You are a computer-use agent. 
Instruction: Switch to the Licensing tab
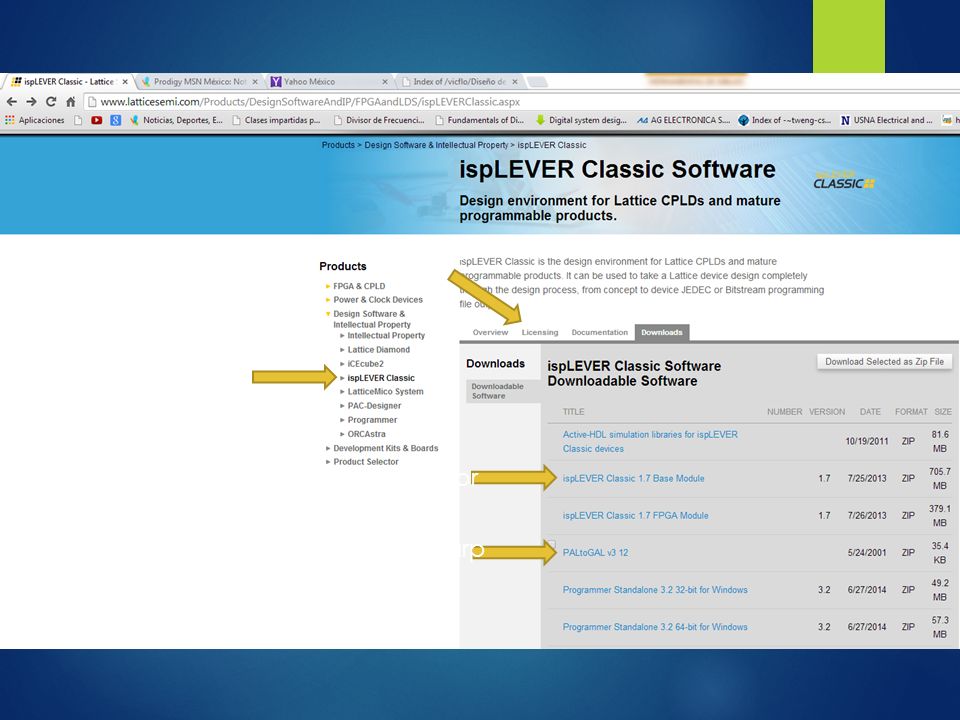pos(539,332)
